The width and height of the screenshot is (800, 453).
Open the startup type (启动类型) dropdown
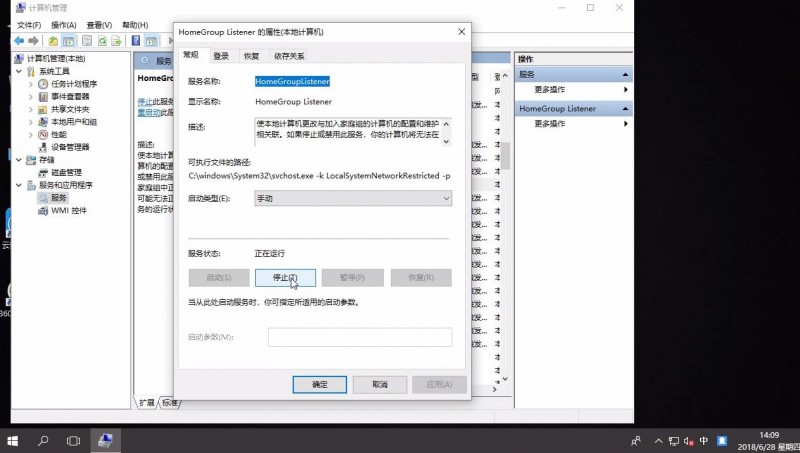pos(353,198)
